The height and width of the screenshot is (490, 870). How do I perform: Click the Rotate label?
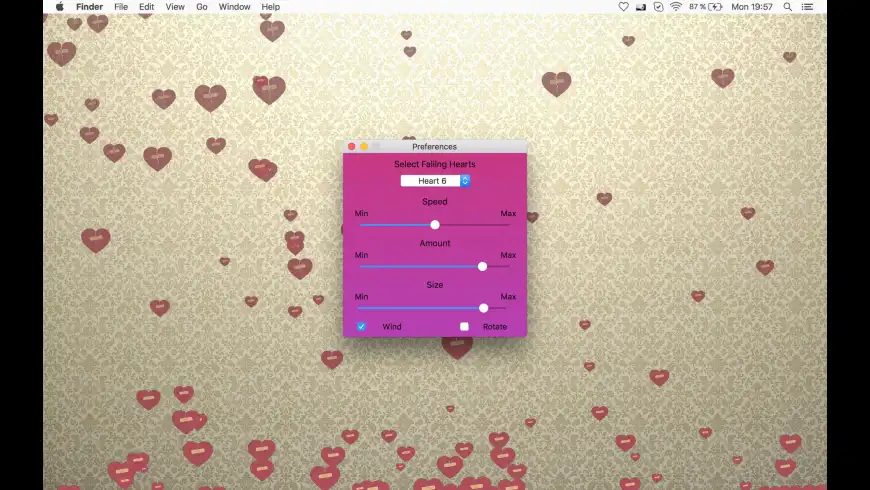[495, 327]
